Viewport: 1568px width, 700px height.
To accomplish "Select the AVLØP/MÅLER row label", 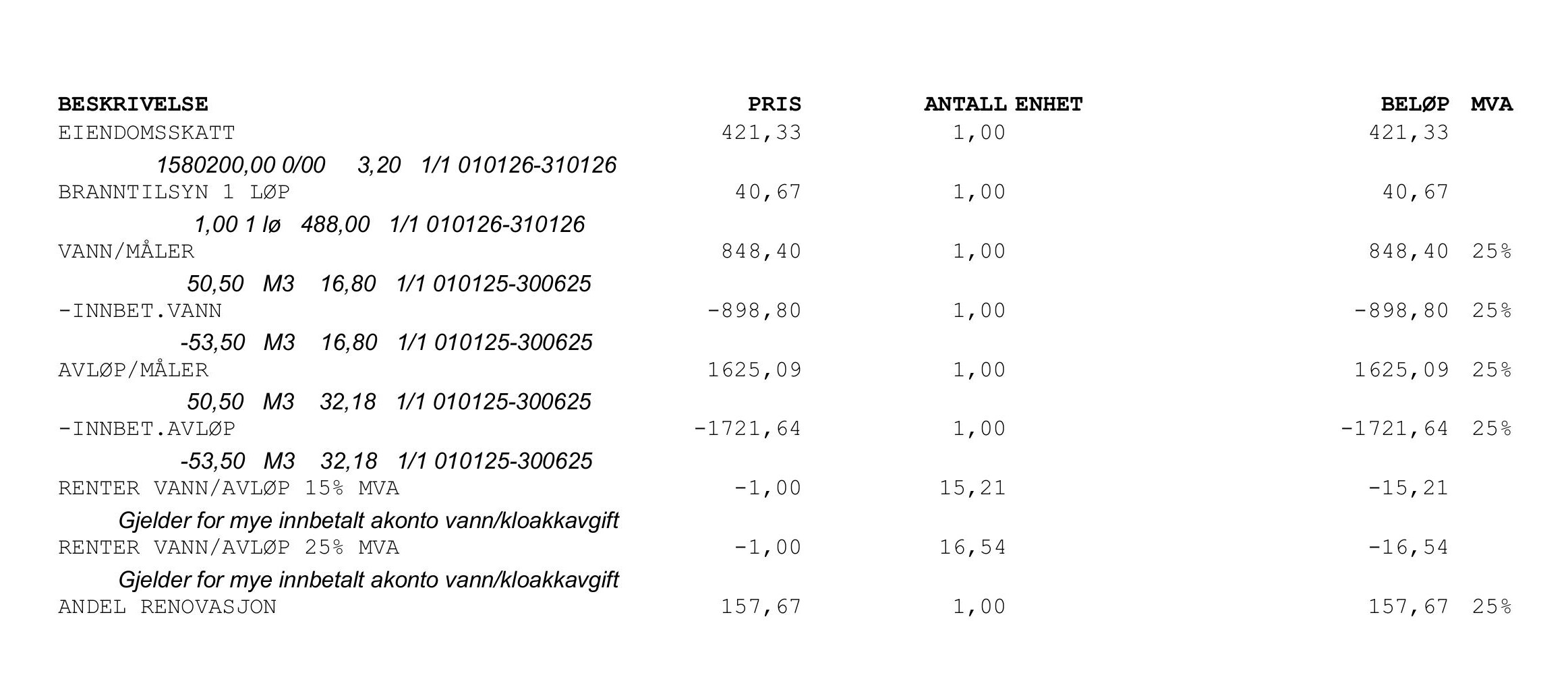I will click(133, 370).
